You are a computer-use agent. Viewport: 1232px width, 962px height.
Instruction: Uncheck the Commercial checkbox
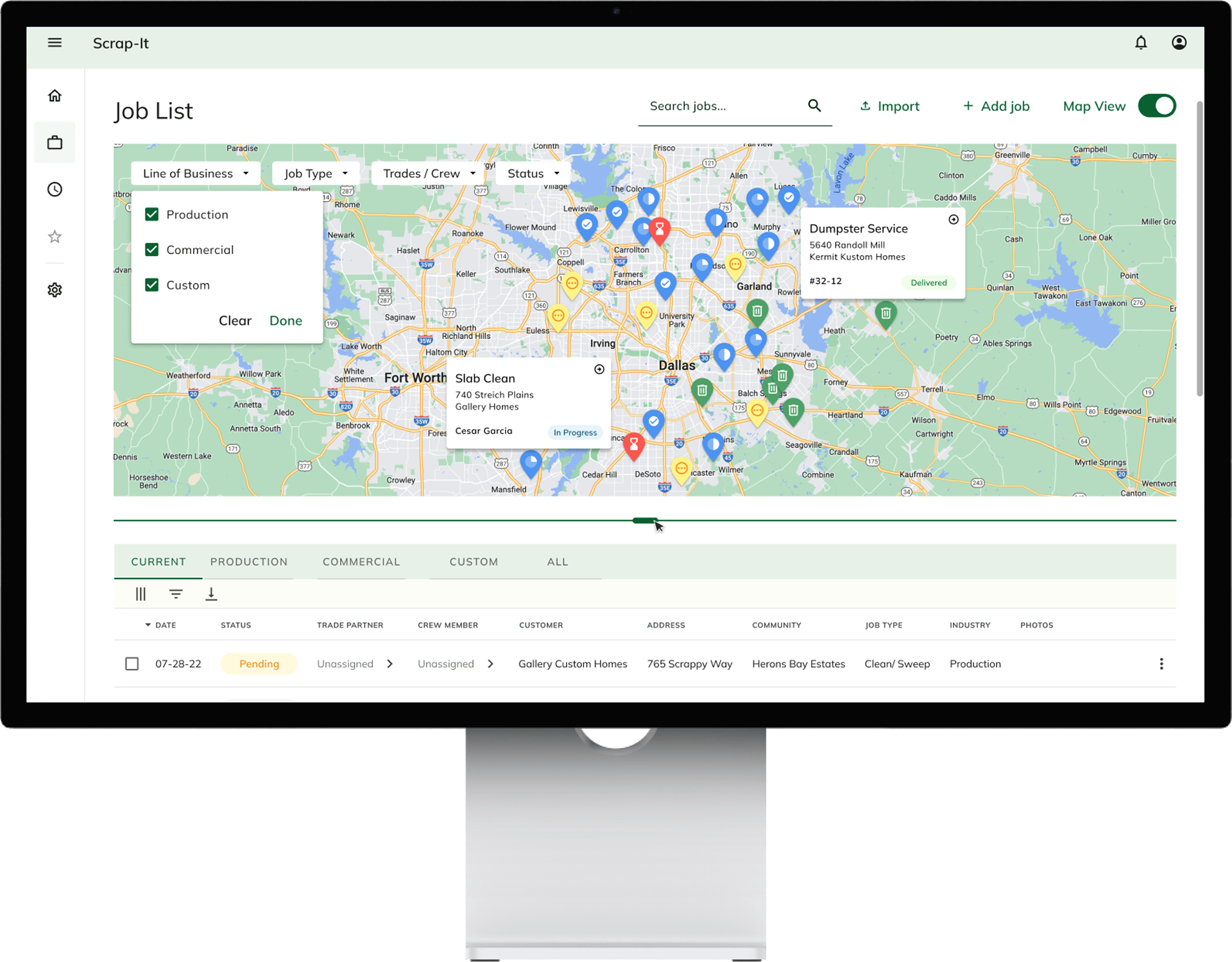click(x=151, y=249)
